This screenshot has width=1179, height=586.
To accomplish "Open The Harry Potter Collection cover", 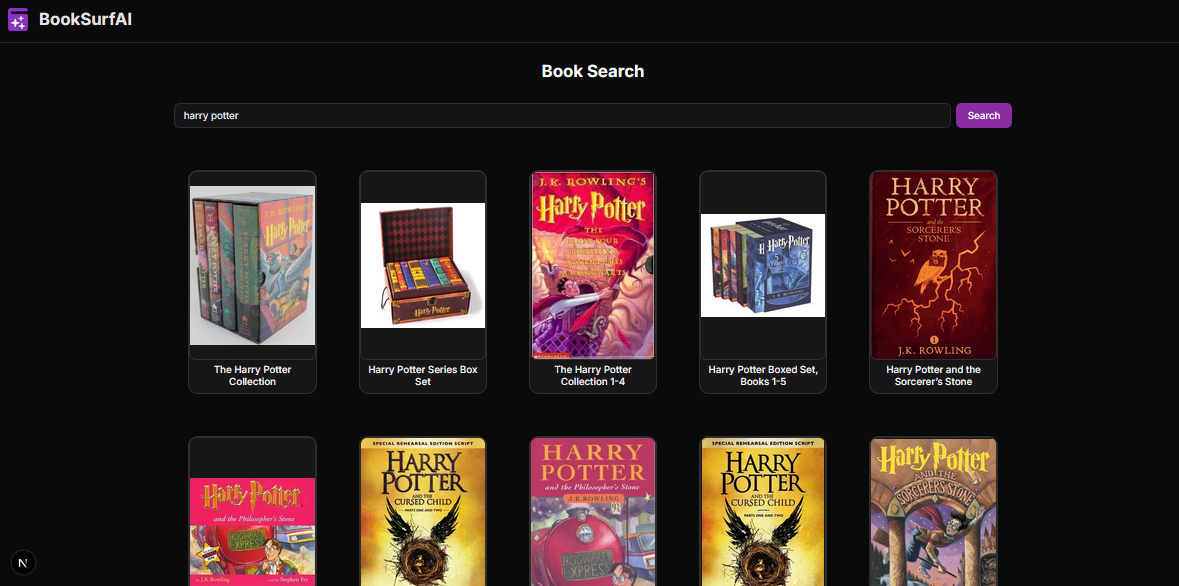I will point(252,264).
